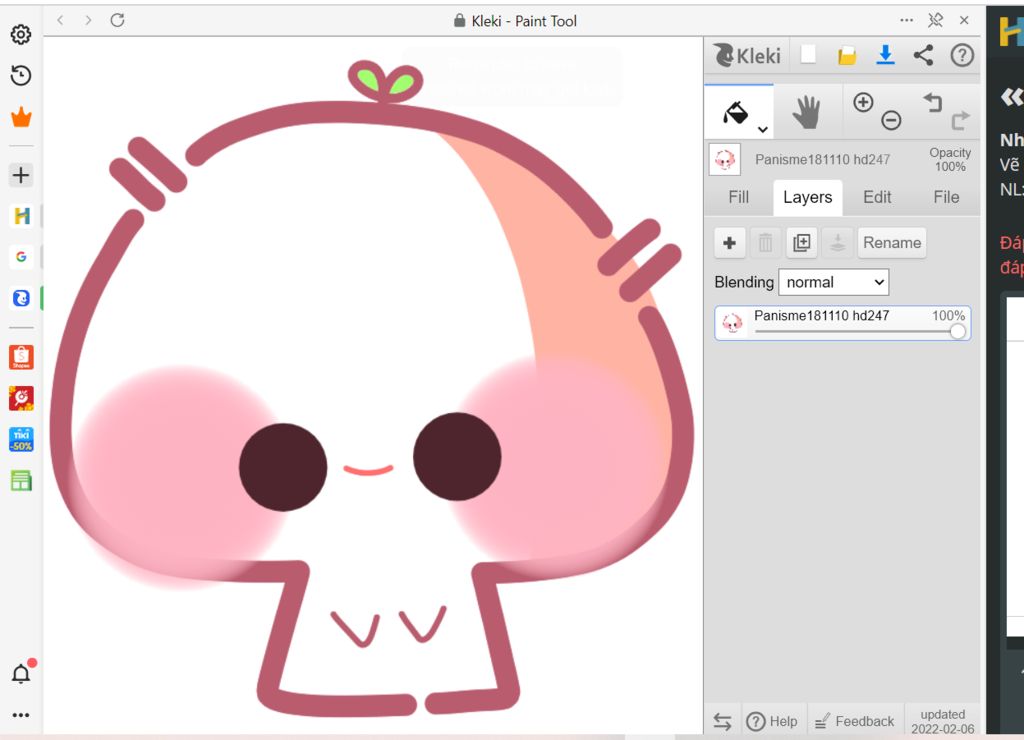Select the Hand pan tool

click(807, 112)
